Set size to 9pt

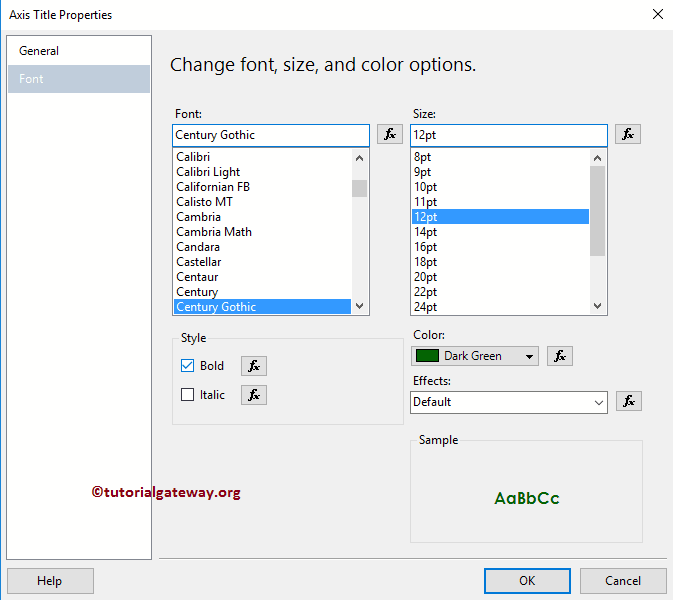pos(500,172)
